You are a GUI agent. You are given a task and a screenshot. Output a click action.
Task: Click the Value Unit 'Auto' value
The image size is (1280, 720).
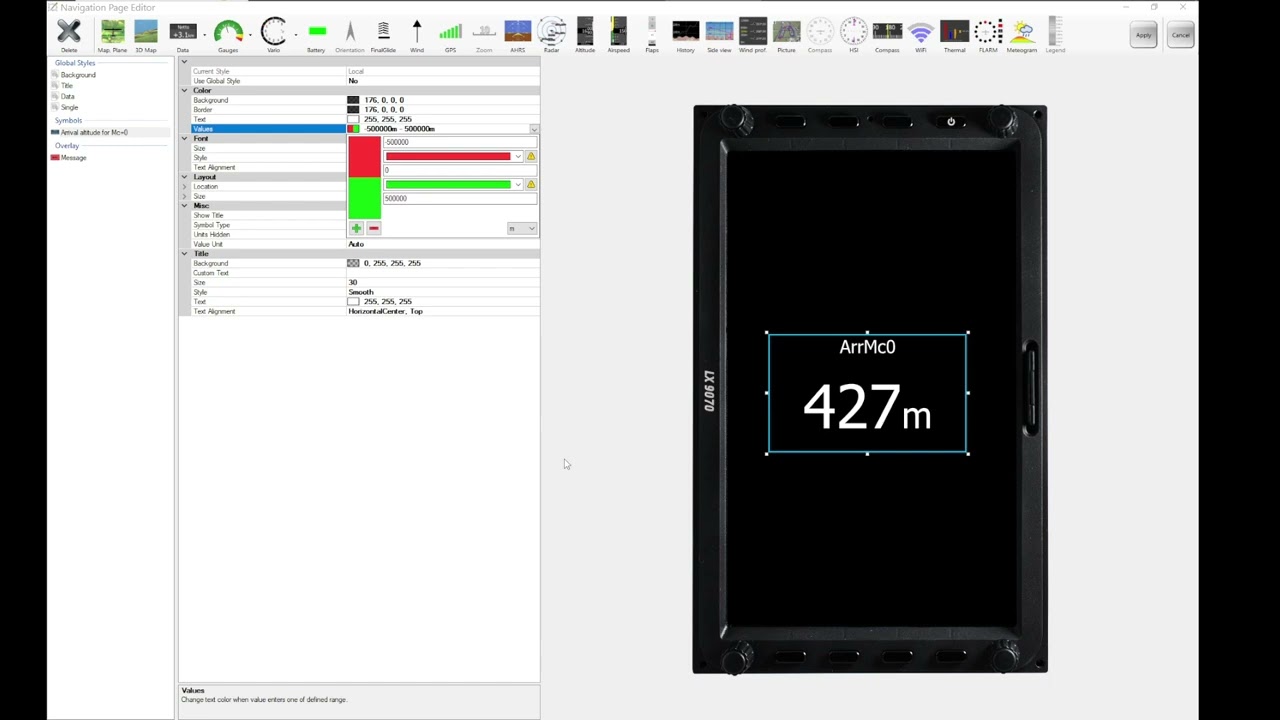(x=356, y=244)
